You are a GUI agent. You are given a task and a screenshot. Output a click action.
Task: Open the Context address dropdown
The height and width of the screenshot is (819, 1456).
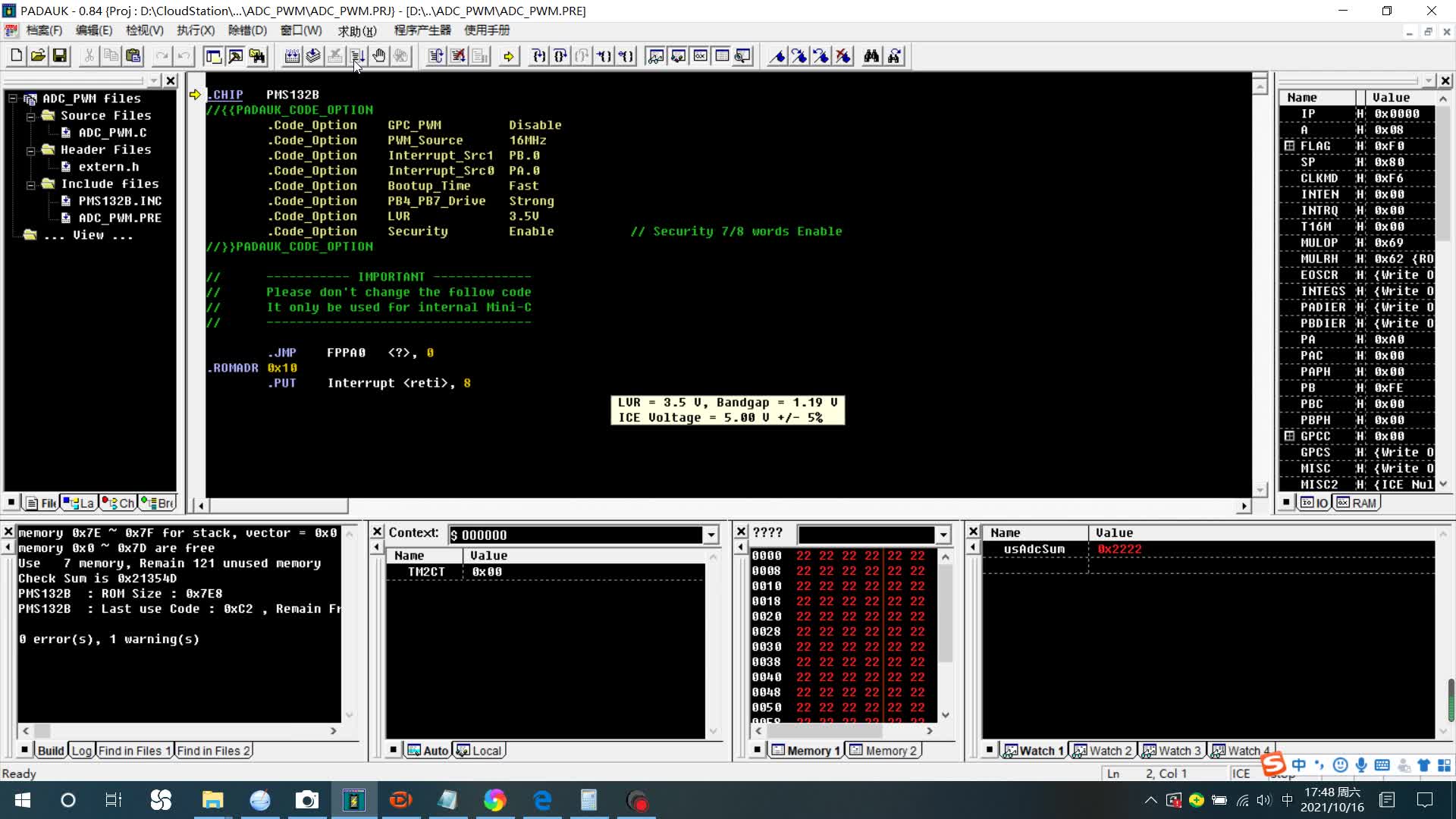pyautogui.click(x=710, y=535)
